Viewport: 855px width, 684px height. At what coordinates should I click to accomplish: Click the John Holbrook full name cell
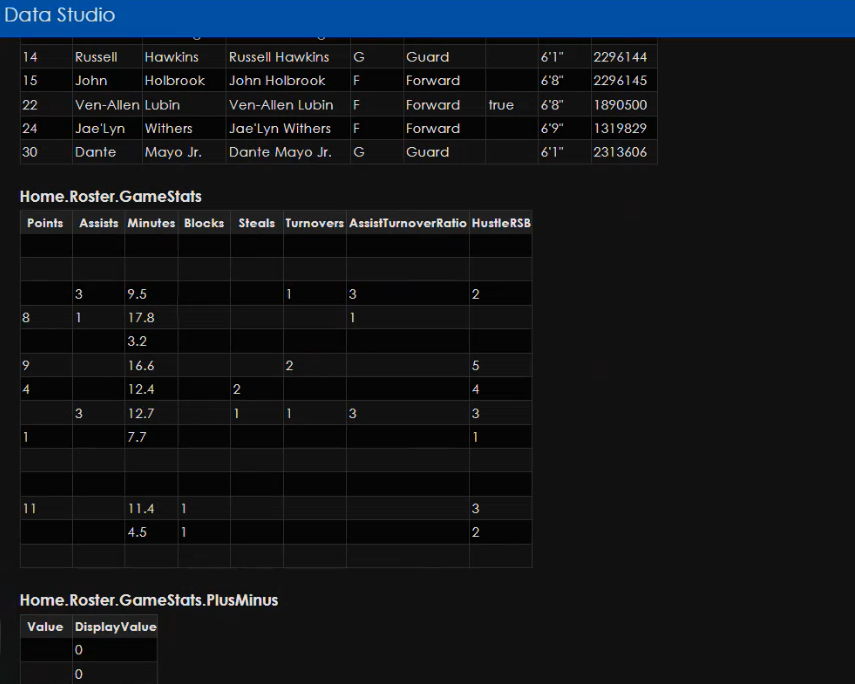[277, 81]
